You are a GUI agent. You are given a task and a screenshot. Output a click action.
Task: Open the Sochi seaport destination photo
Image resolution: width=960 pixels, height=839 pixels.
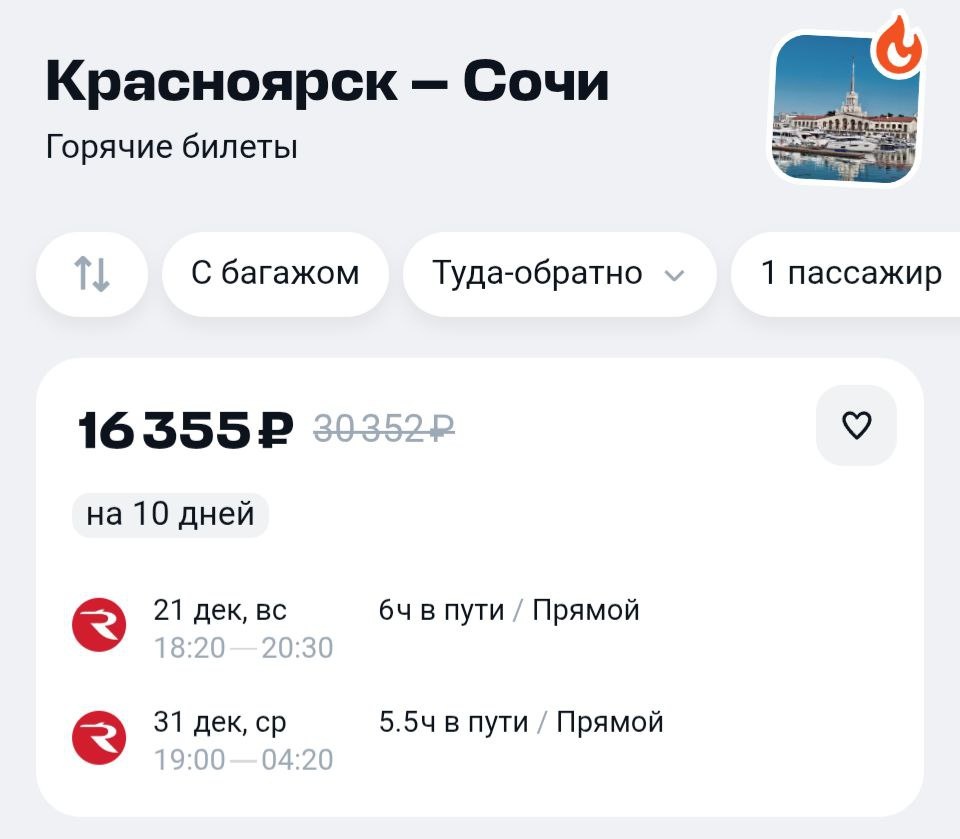pos(844,108)
